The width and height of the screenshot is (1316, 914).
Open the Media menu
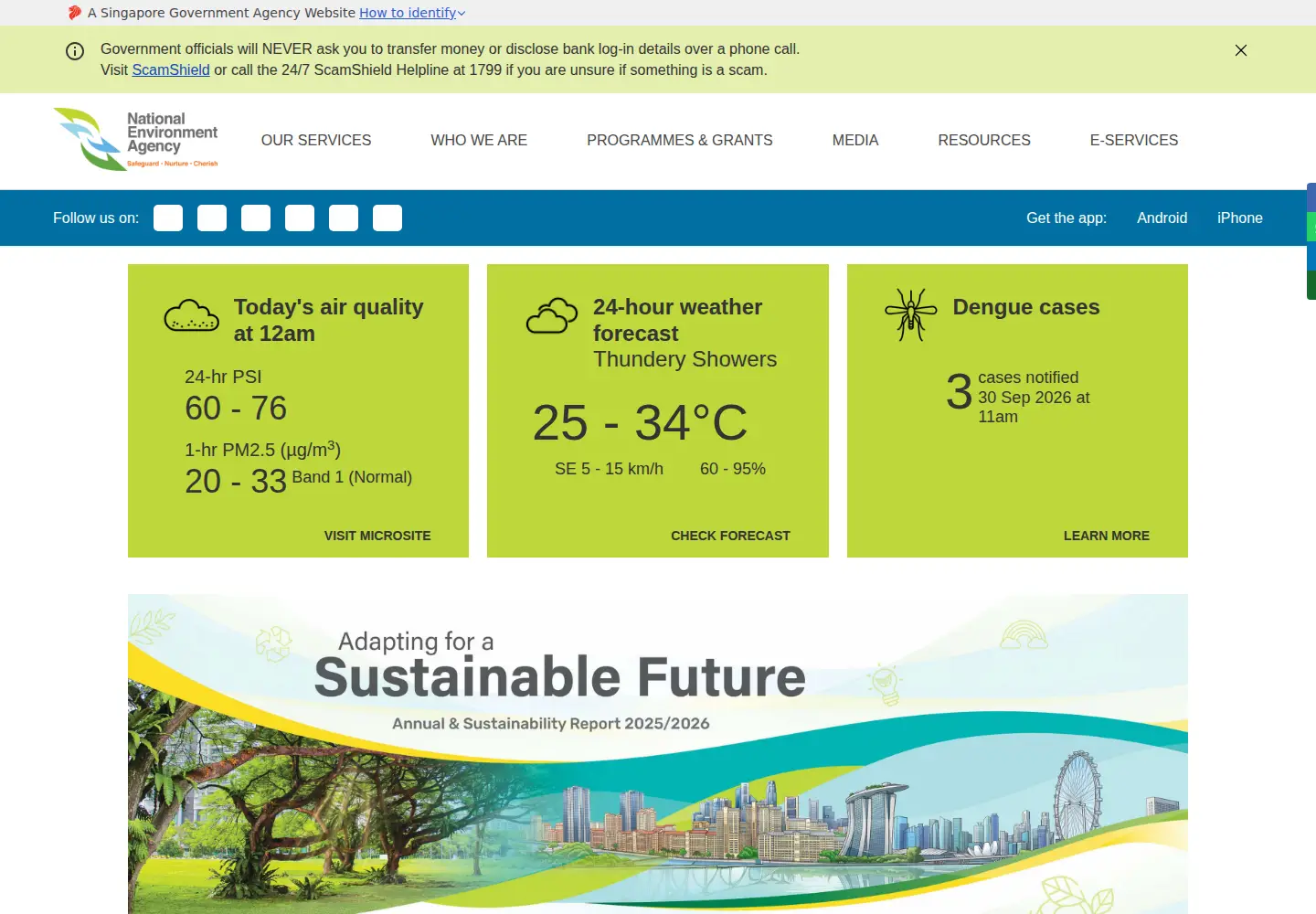(x=855, y=140)
